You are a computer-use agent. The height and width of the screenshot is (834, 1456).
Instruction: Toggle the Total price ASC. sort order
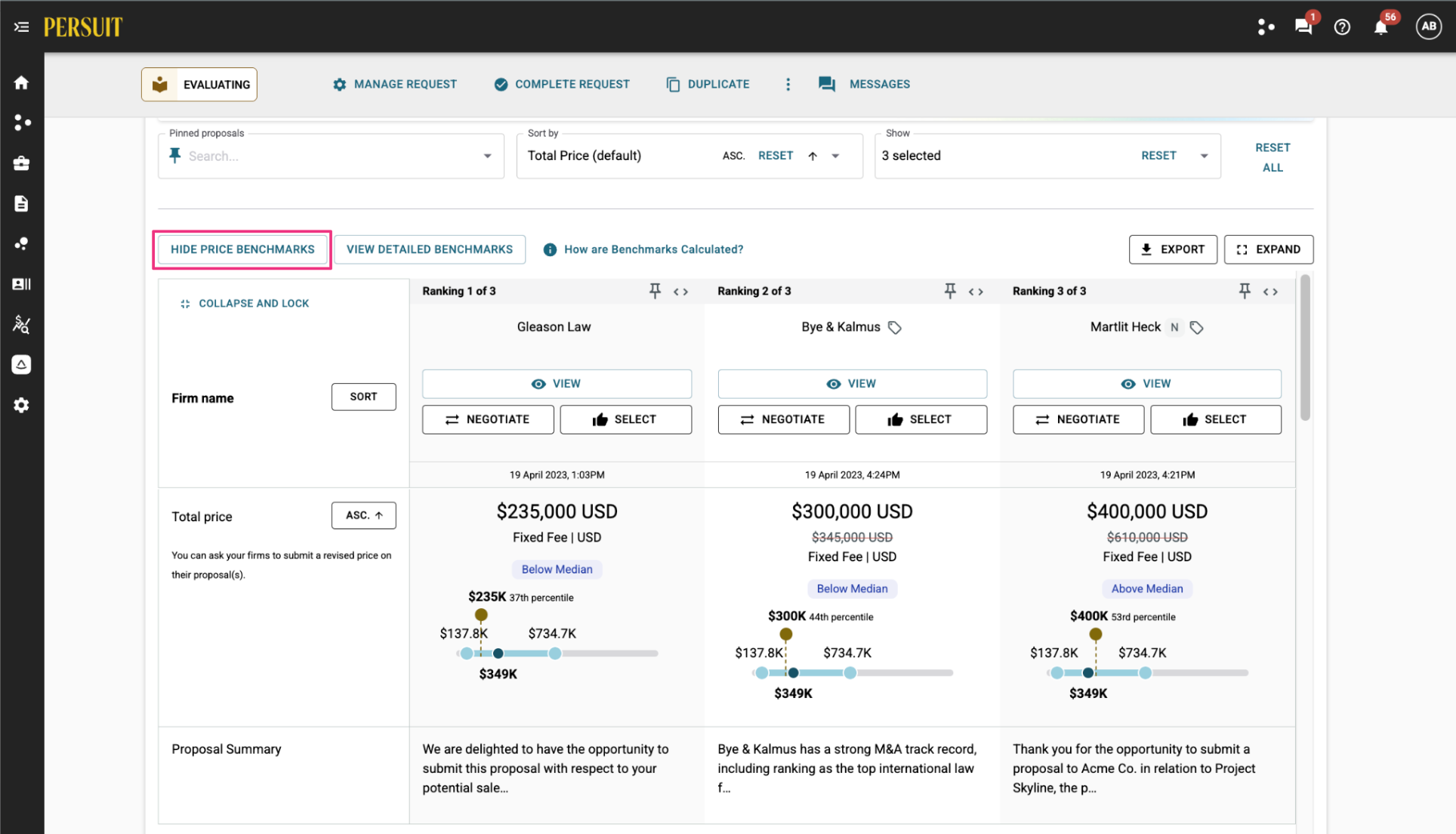click(x=364, y=515)
